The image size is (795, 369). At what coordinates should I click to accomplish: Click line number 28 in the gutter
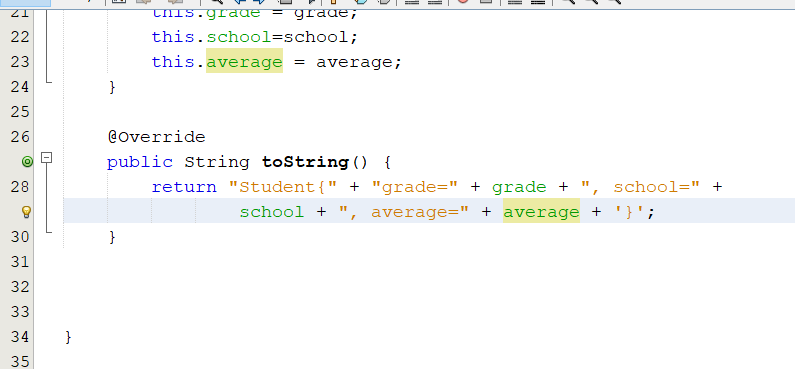(20, 187)
